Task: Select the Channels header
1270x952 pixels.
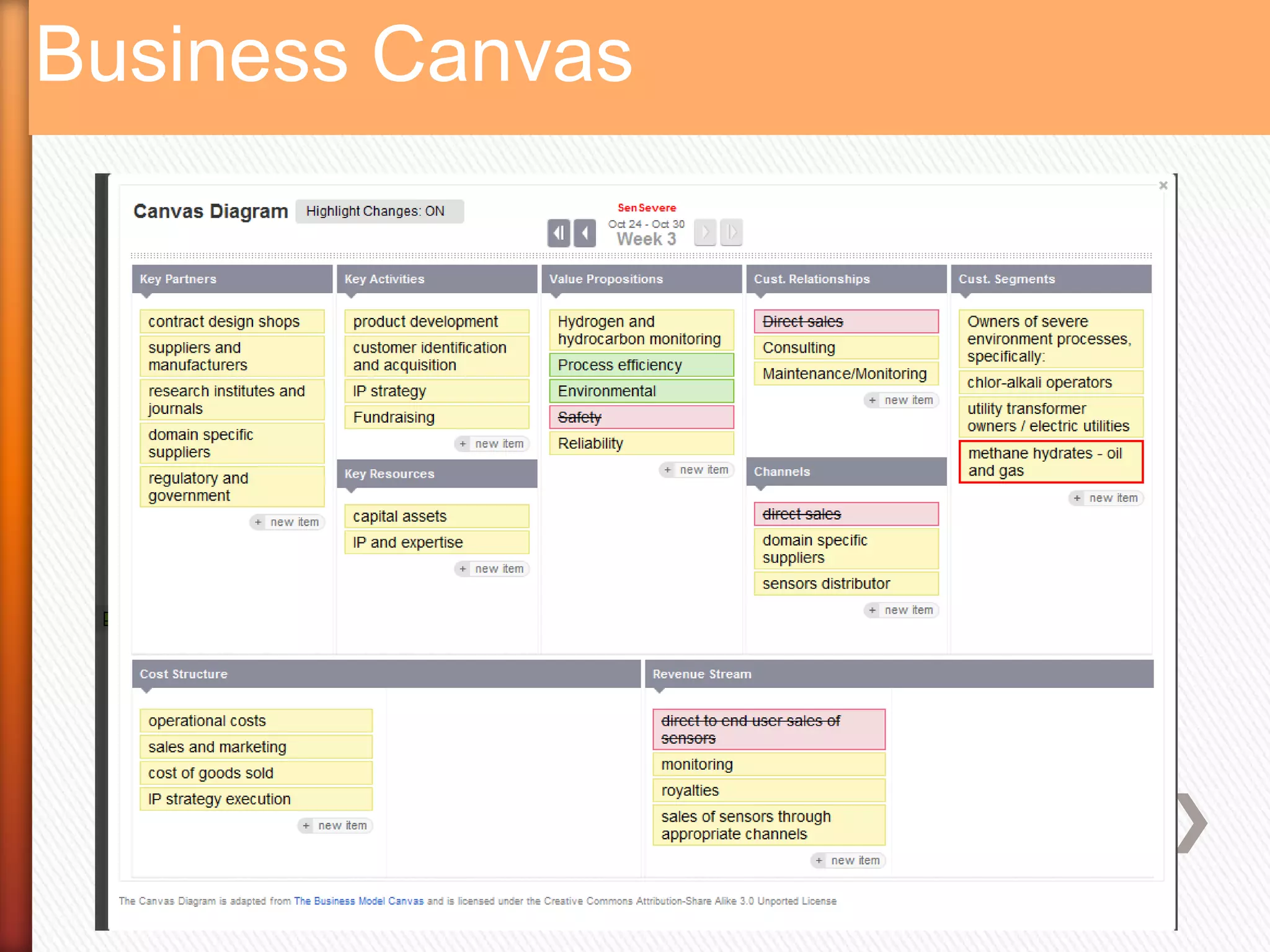Action: [846, 472]
